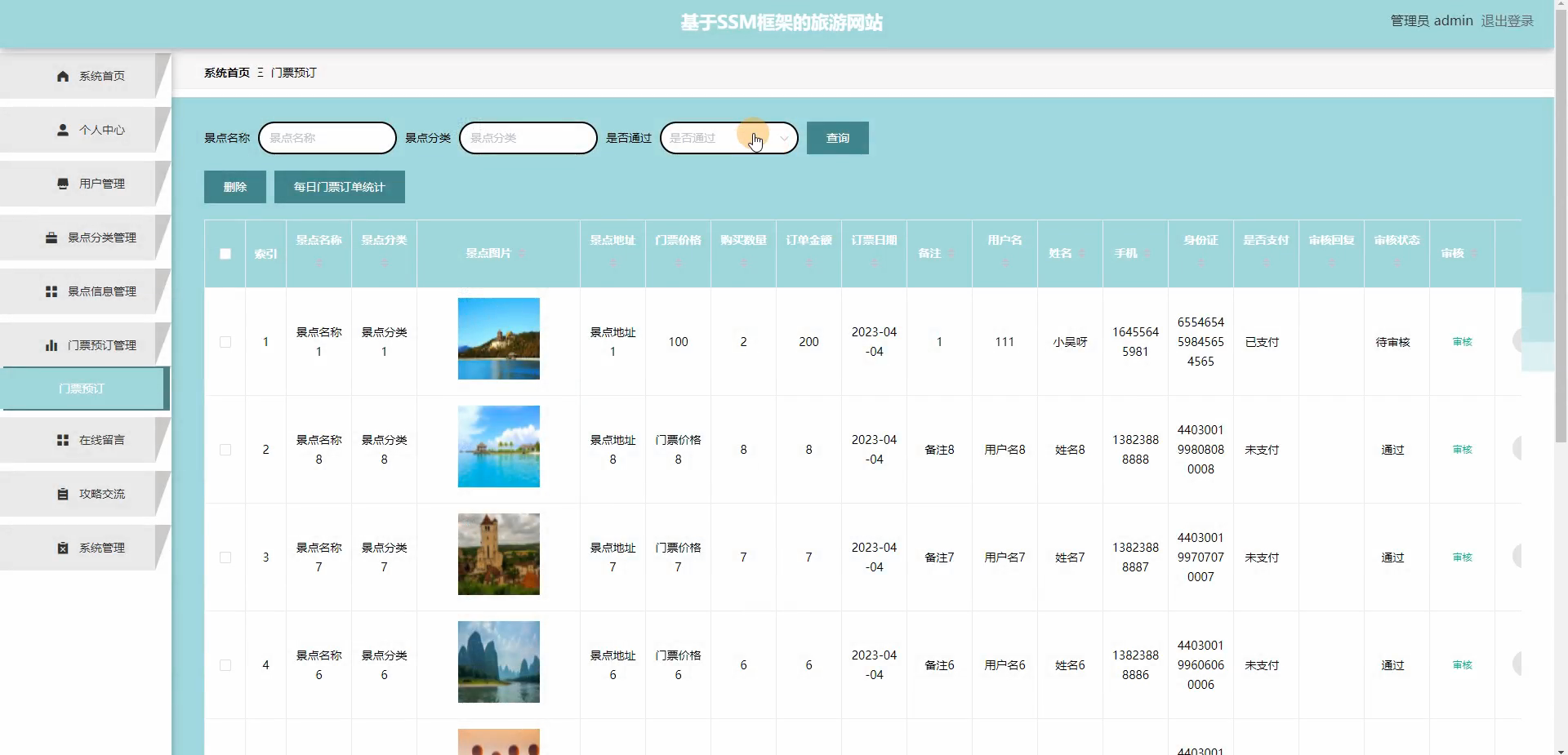1568x755 pixels.
Task: Open the beach resort photo in row 2
Action: (499, 446)
